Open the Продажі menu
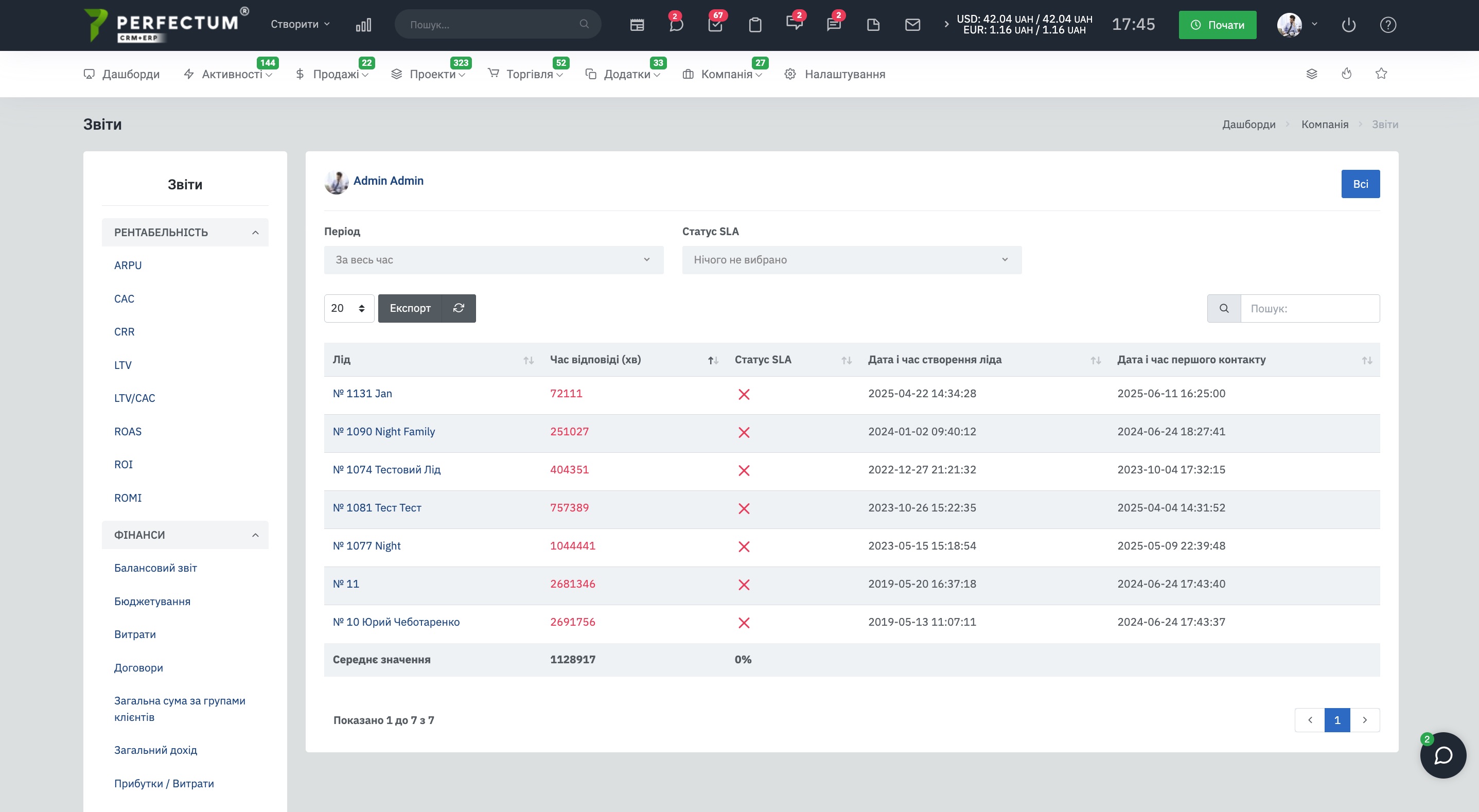1479x812 pixels. click(337, 74)
